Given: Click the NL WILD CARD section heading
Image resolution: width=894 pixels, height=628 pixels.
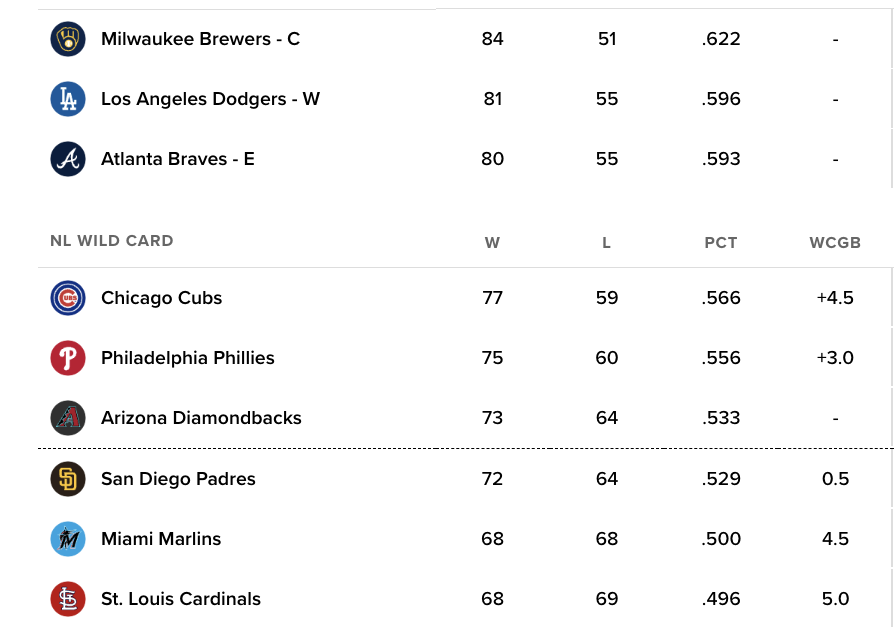Looking at the screenshot, I should [112, 241].
